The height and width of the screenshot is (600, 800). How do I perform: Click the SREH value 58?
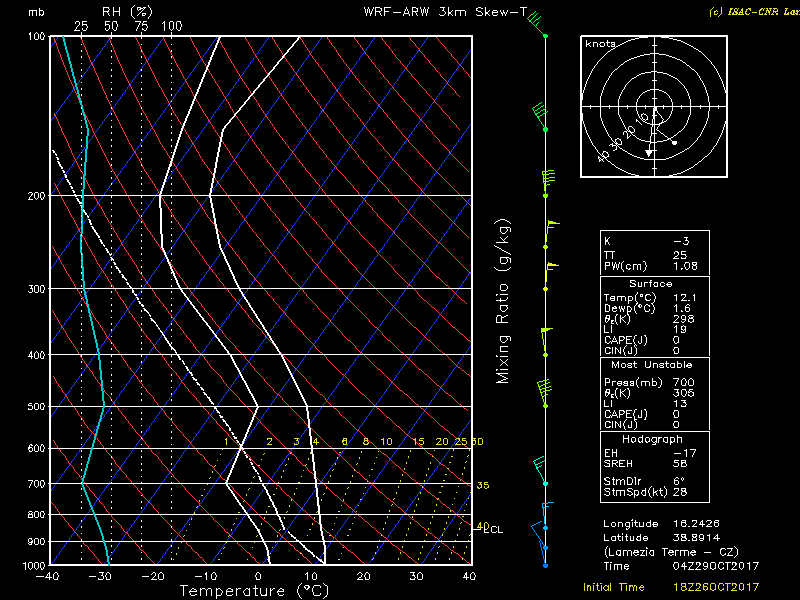[x=680, y=464]
